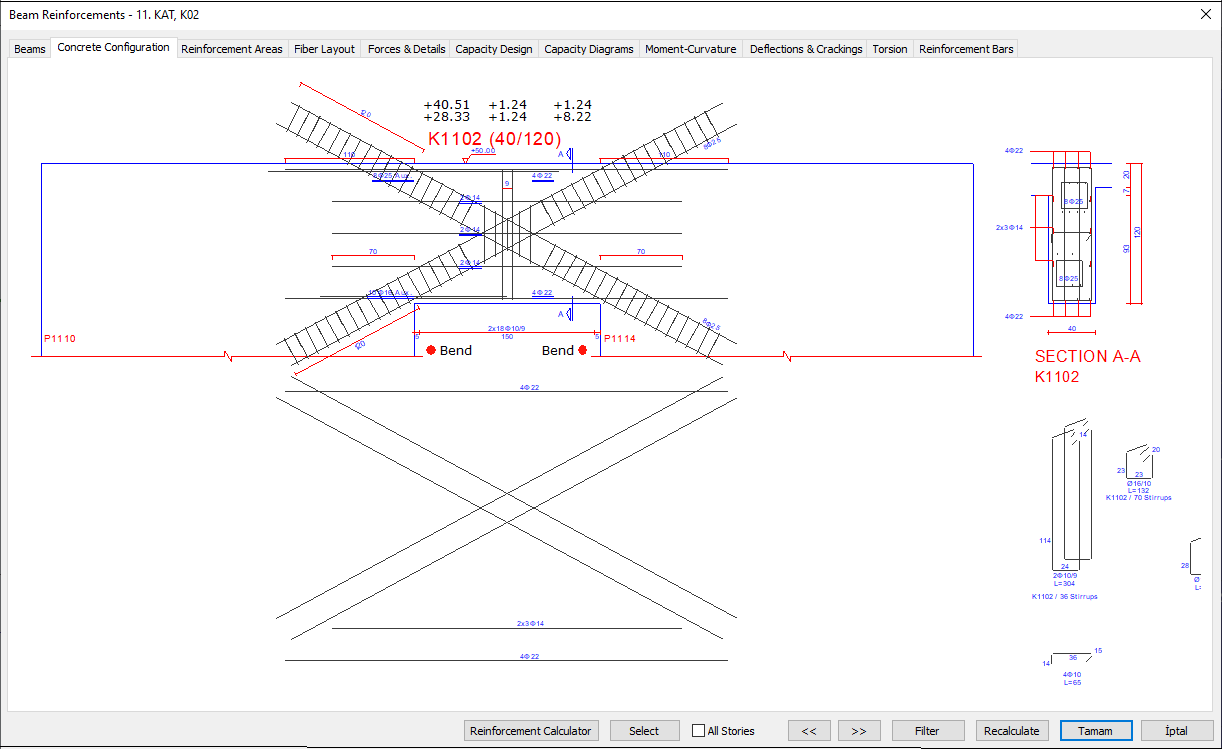1222x749 pixels.
Task: Enable the All Stories checkbox
Action: click(x=698, y=730)
